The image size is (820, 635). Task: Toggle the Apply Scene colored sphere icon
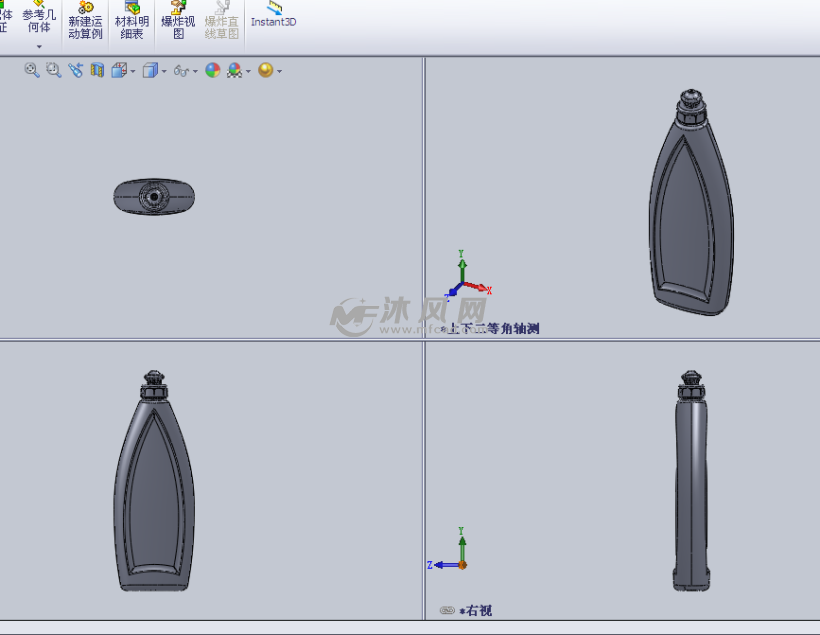tap(212, 70)
